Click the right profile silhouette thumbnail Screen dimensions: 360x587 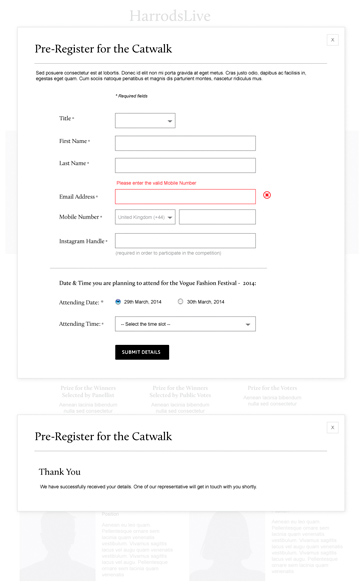pyautogui.click(x=227, y=546)
